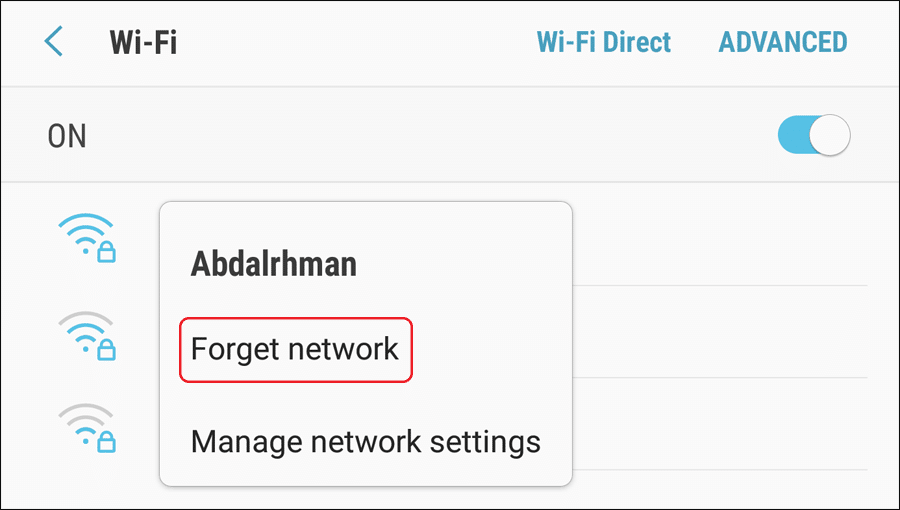900x510 pixels.
Task: Tap the ON status label
Action: [x=67, y=137]
